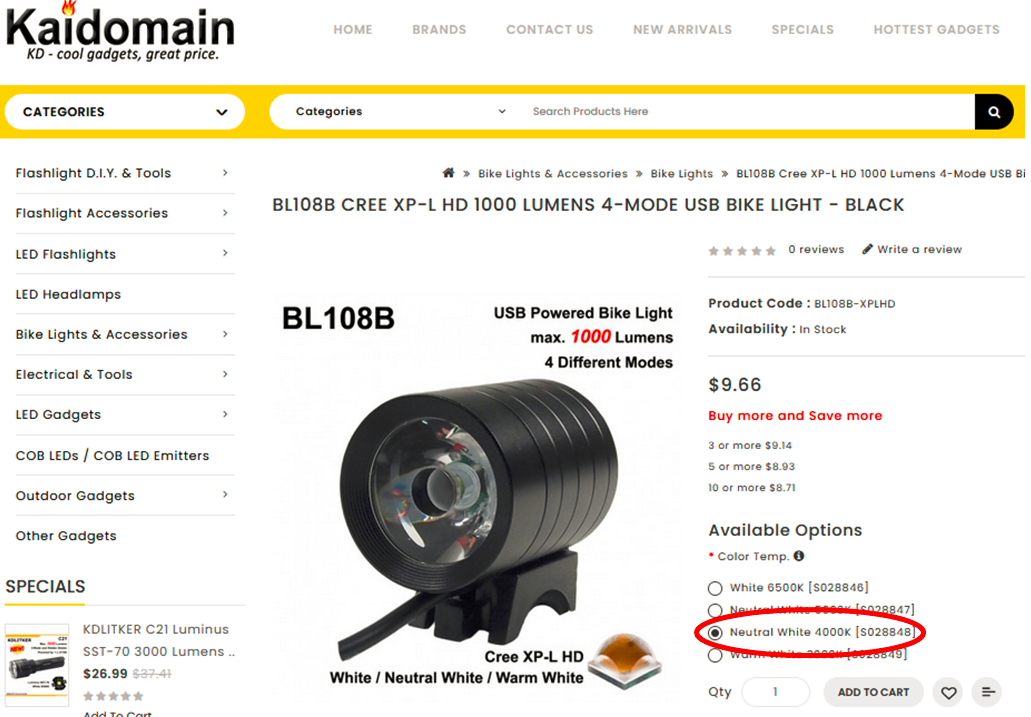
Task: Click the Color Temp. info icon
Action: pyautogui.click(x=799, y=556)
